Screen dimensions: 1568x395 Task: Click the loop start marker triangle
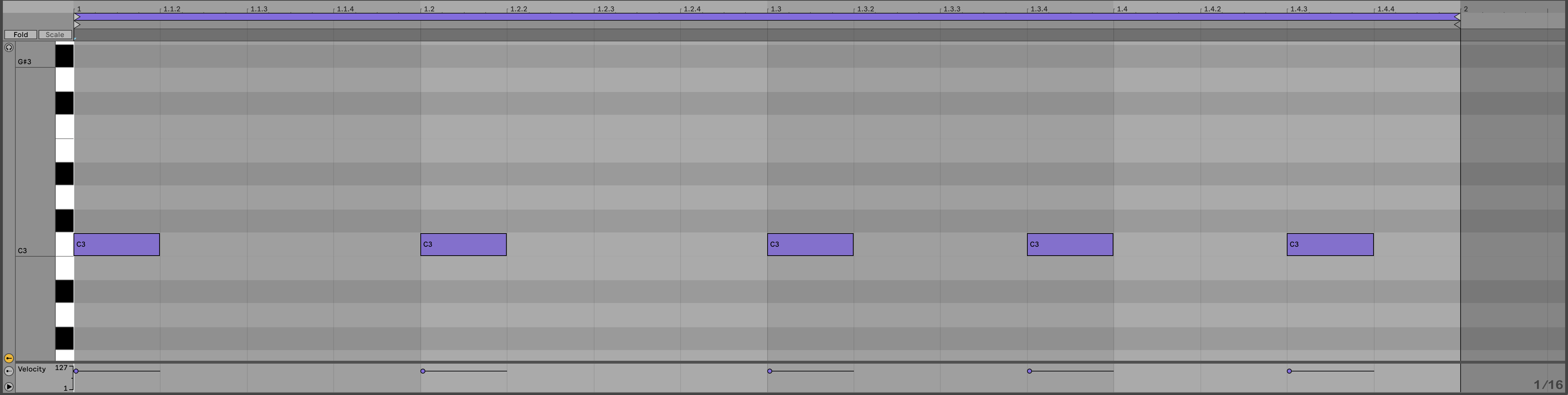coord(77,17)
